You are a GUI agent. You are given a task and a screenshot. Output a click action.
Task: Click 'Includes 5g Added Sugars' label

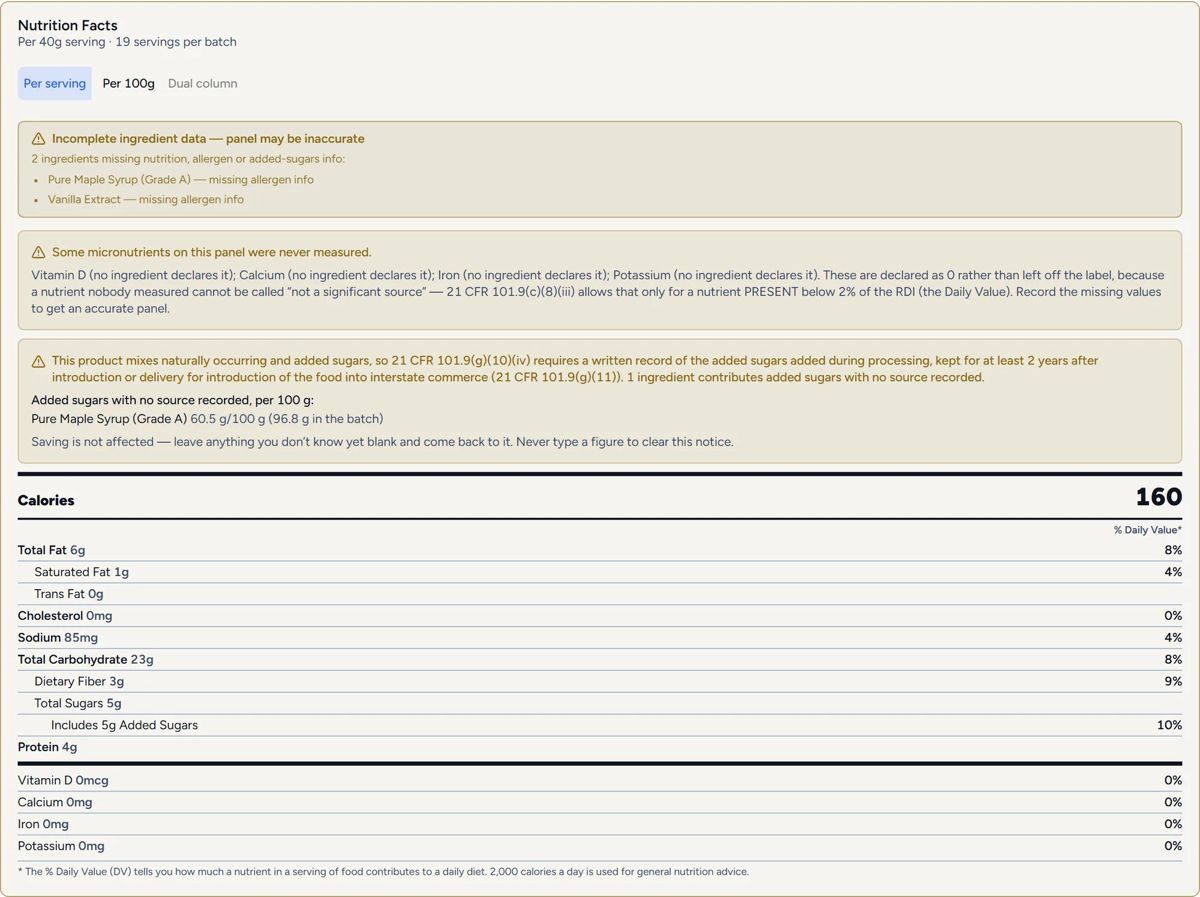[125, 726]
